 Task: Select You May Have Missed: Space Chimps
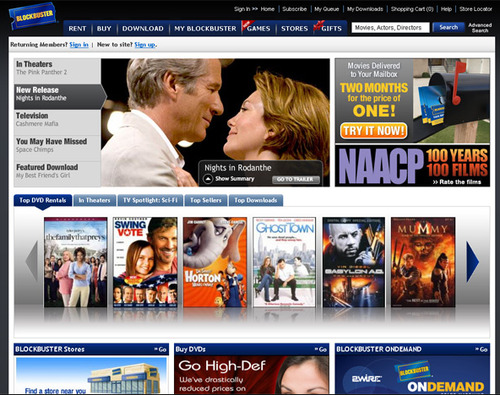click(x=57, y=148)
